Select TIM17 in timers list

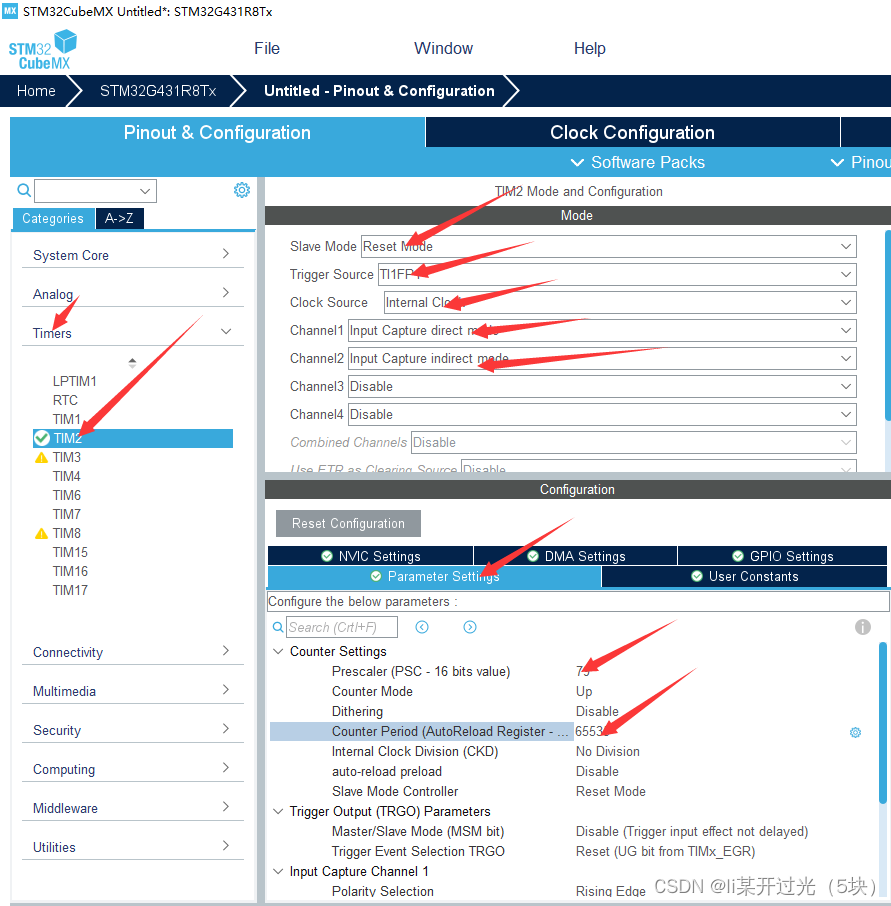click(70, 591)
